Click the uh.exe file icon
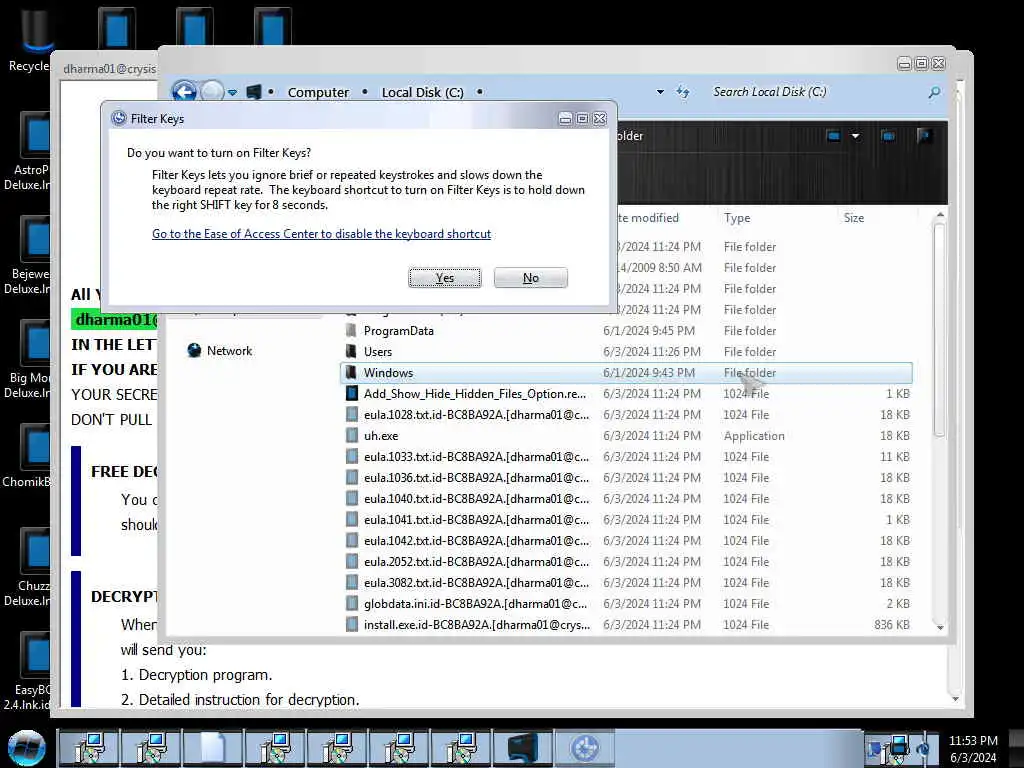1024x768 pixels. [351, 436]
